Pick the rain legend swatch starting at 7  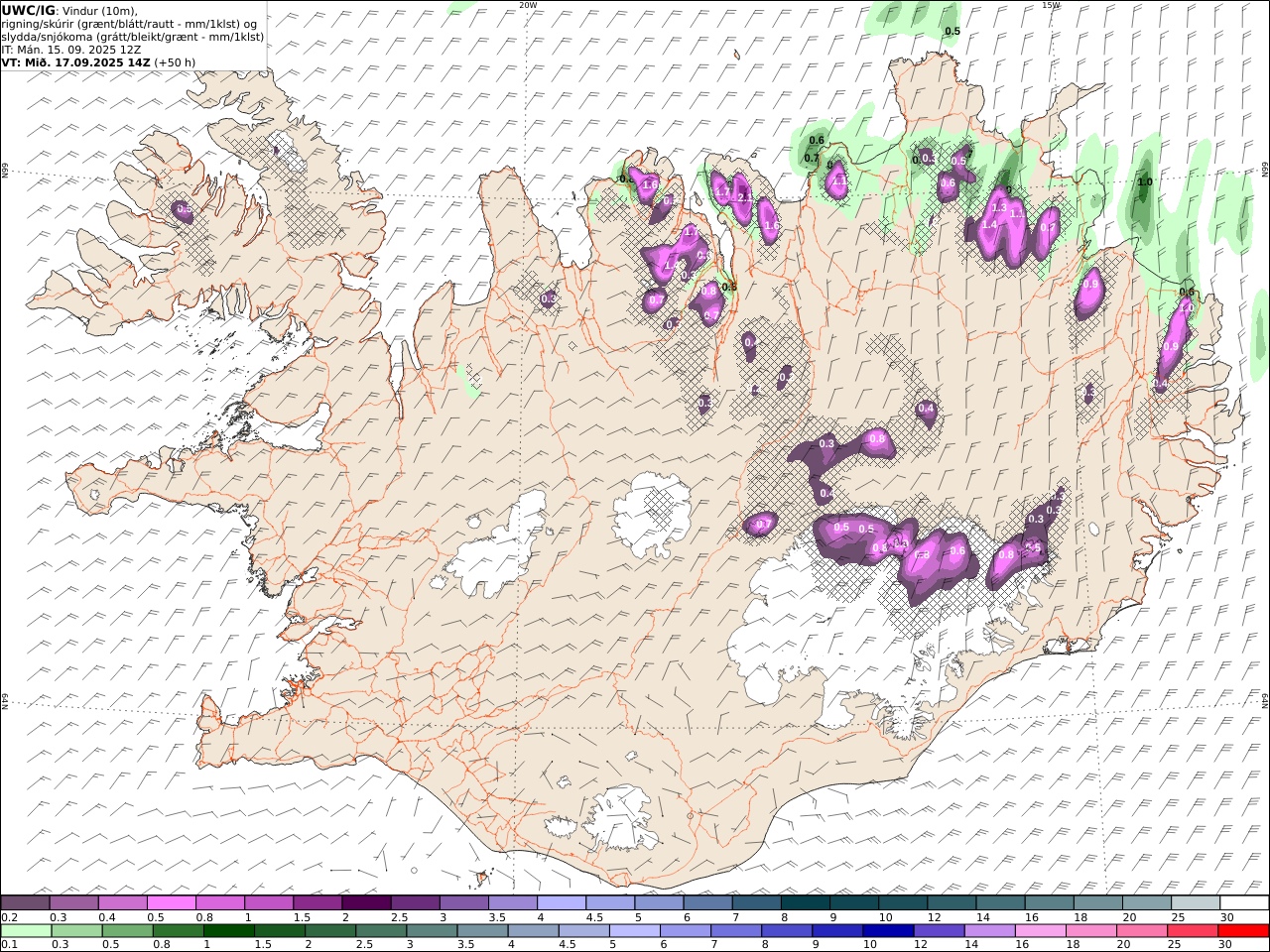(x=735, y=931)
